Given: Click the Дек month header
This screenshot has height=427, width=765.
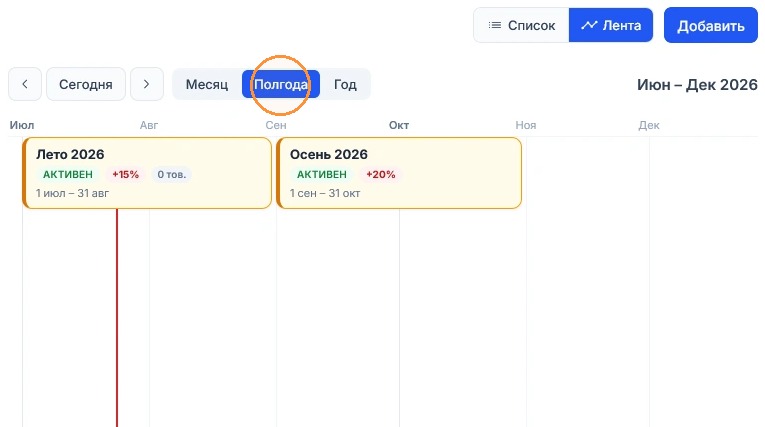Looking at the screenshot, I should (648, 125).
